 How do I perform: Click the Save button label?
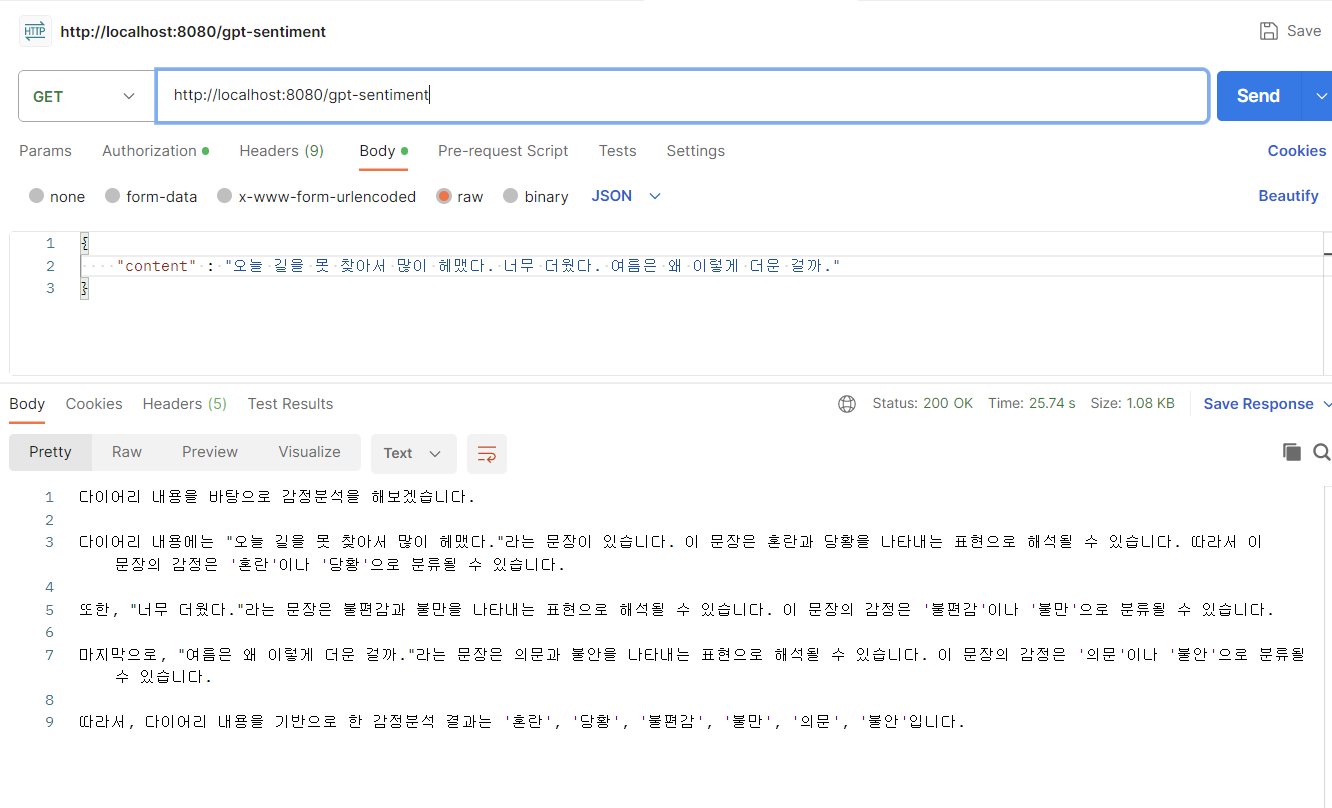pos(1304,31)
